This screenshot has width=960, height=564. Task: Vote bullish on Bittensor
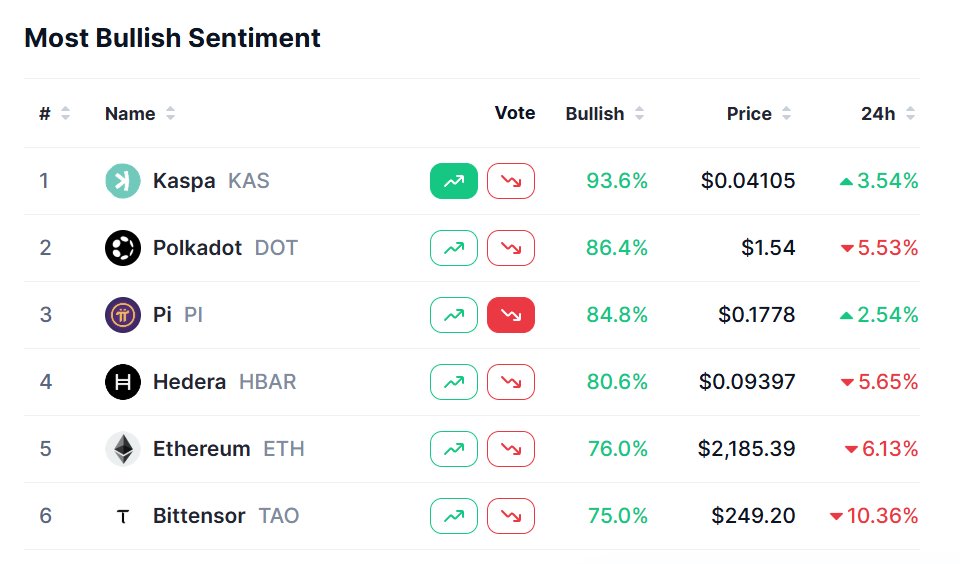tap(454, 516)
